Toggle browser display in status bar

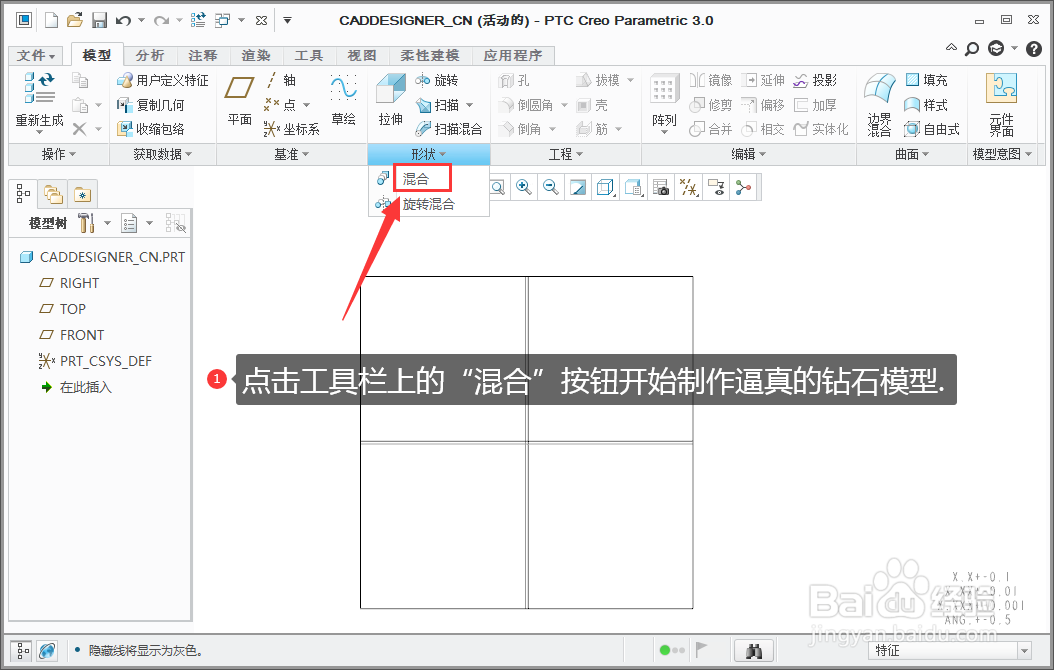pos(47,651)
